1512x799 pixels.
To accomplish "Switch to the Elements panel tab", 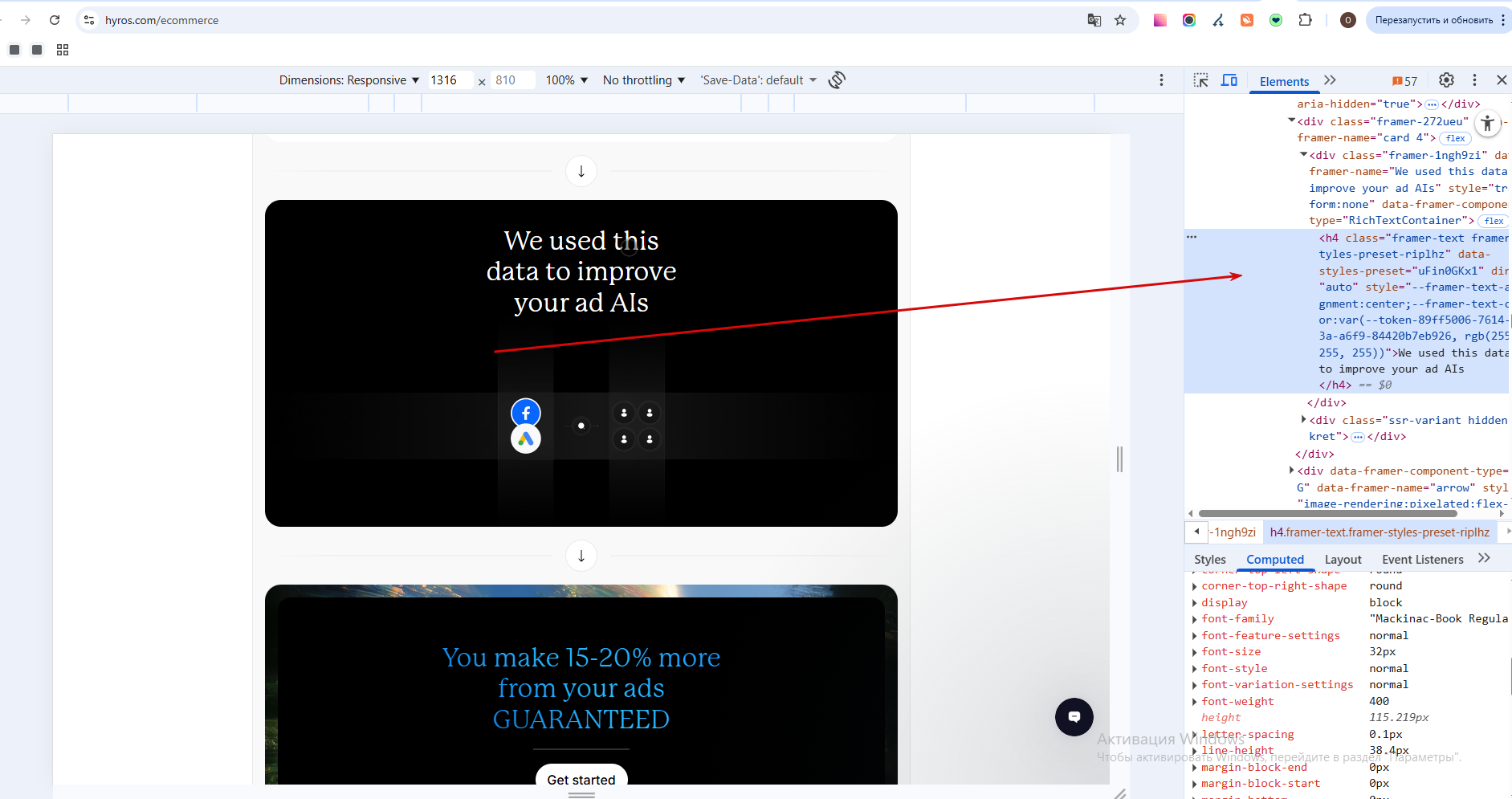I will [1284, 81].
